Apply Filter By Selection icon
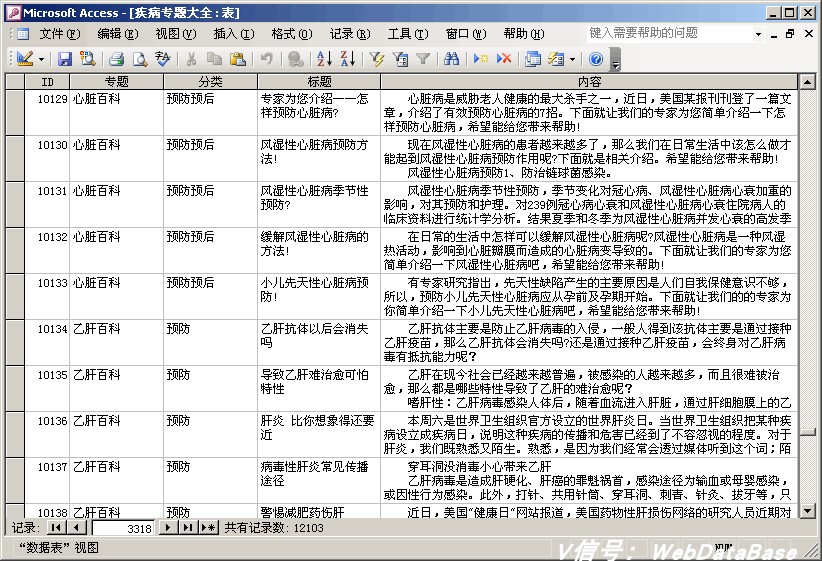 [x=376, y=59]
